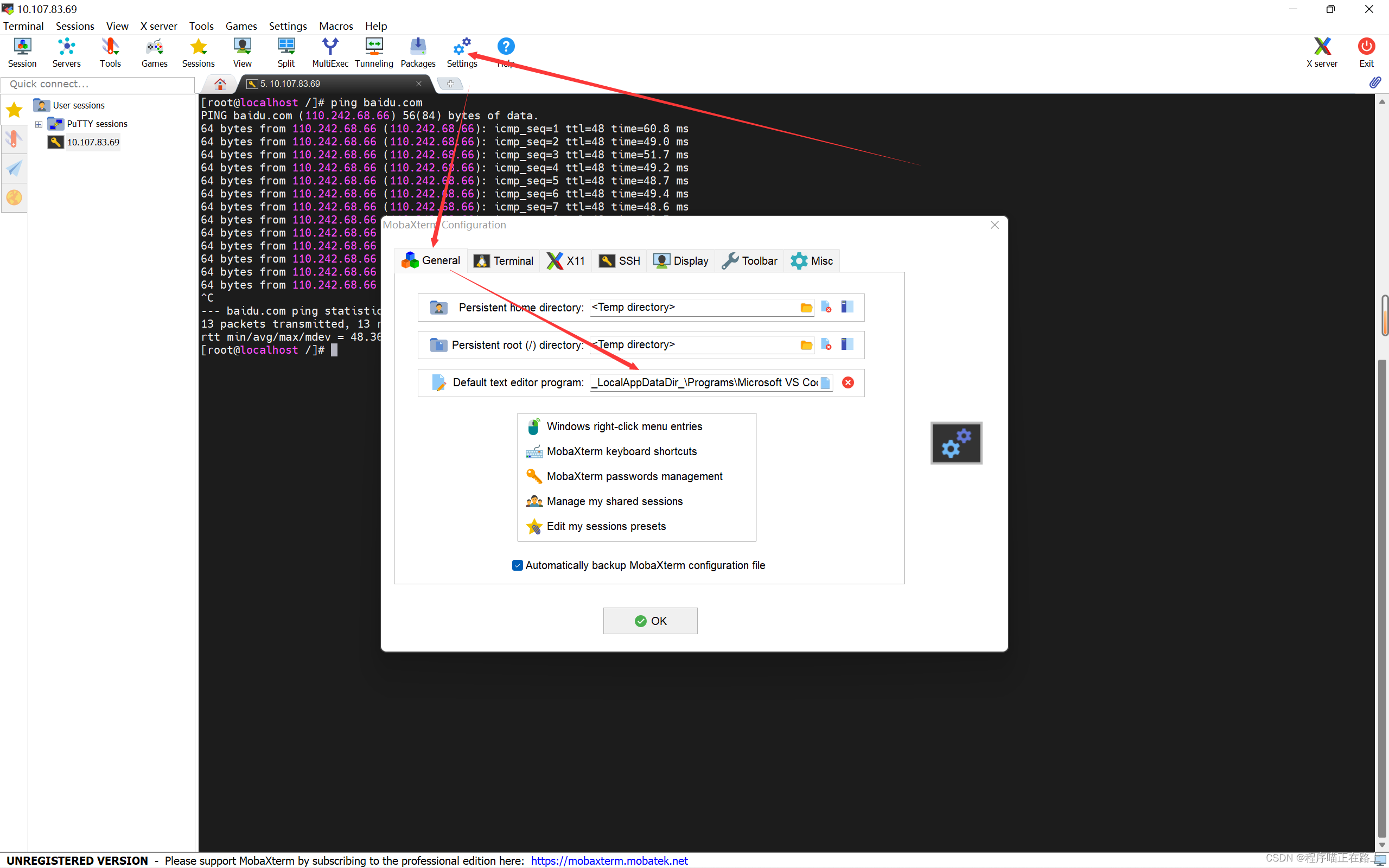Reset Persistent root directory to default
Image resolution: width=1389 pixels, height=868 pixels.
[x=826, y=344]
